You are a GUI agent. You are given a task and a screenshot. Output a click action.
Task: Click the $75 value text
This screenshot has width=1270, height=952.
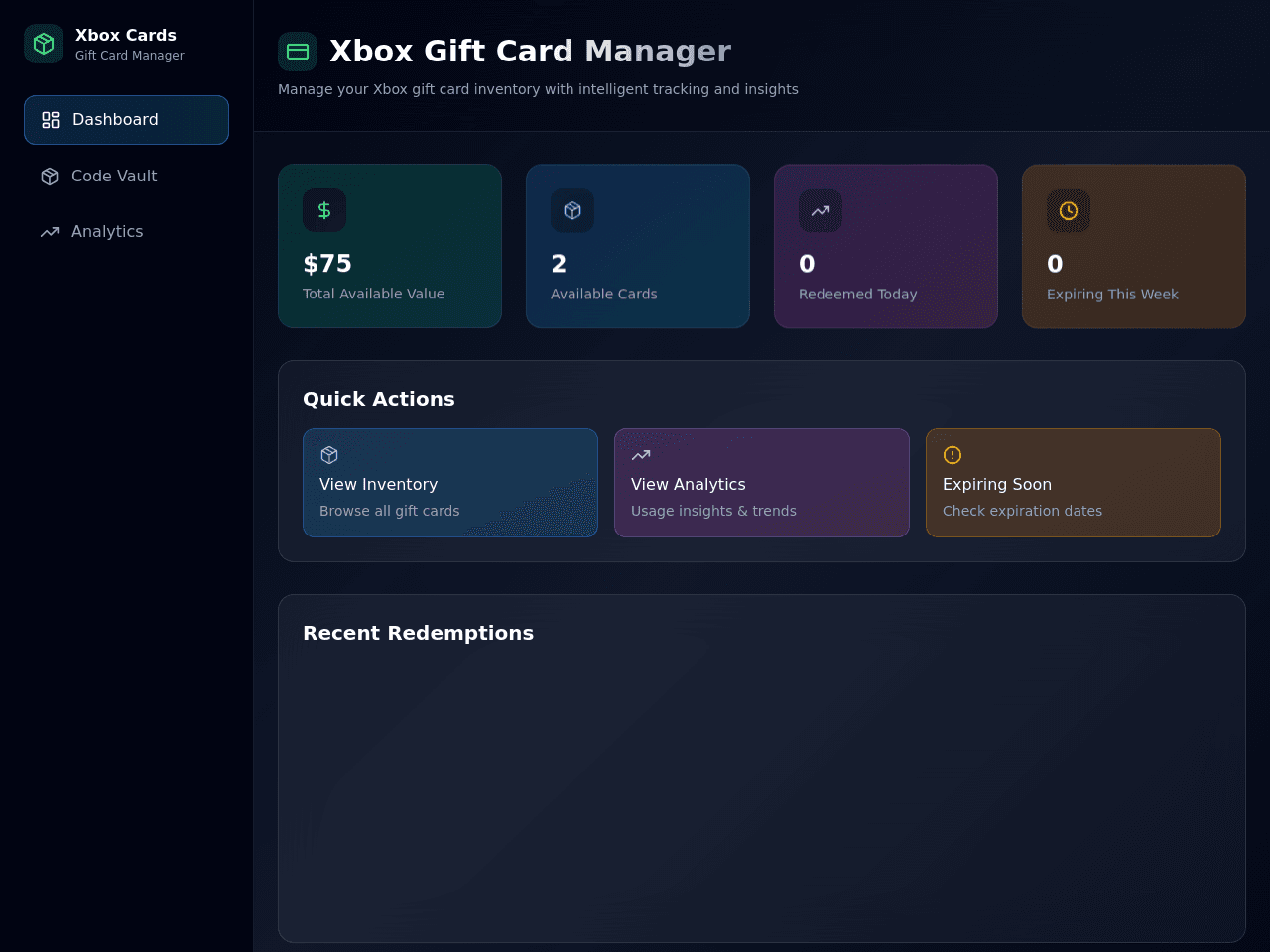tap(327, 264)
